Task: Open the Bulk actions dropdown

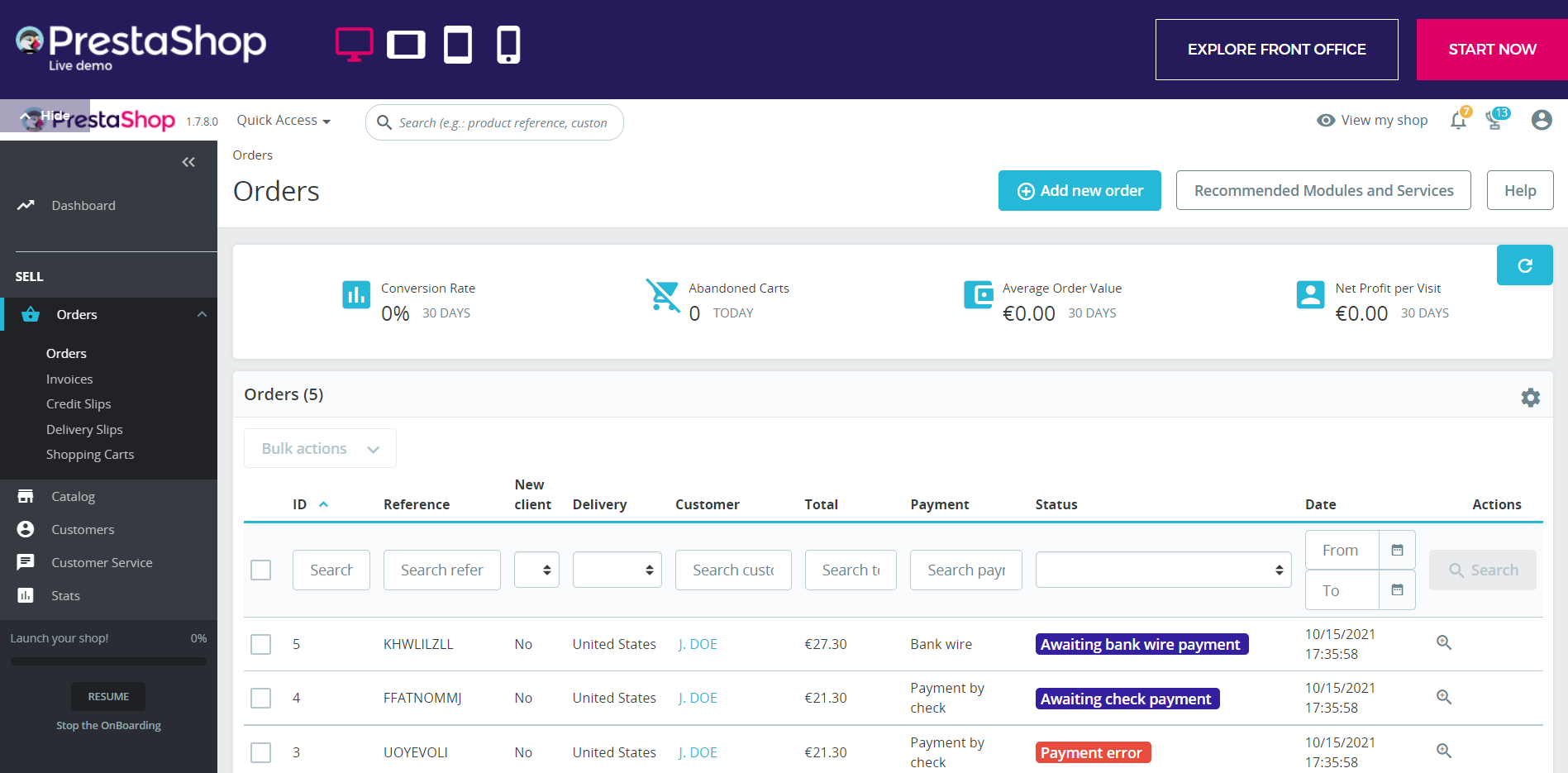Action: click(x=320, y=448)
